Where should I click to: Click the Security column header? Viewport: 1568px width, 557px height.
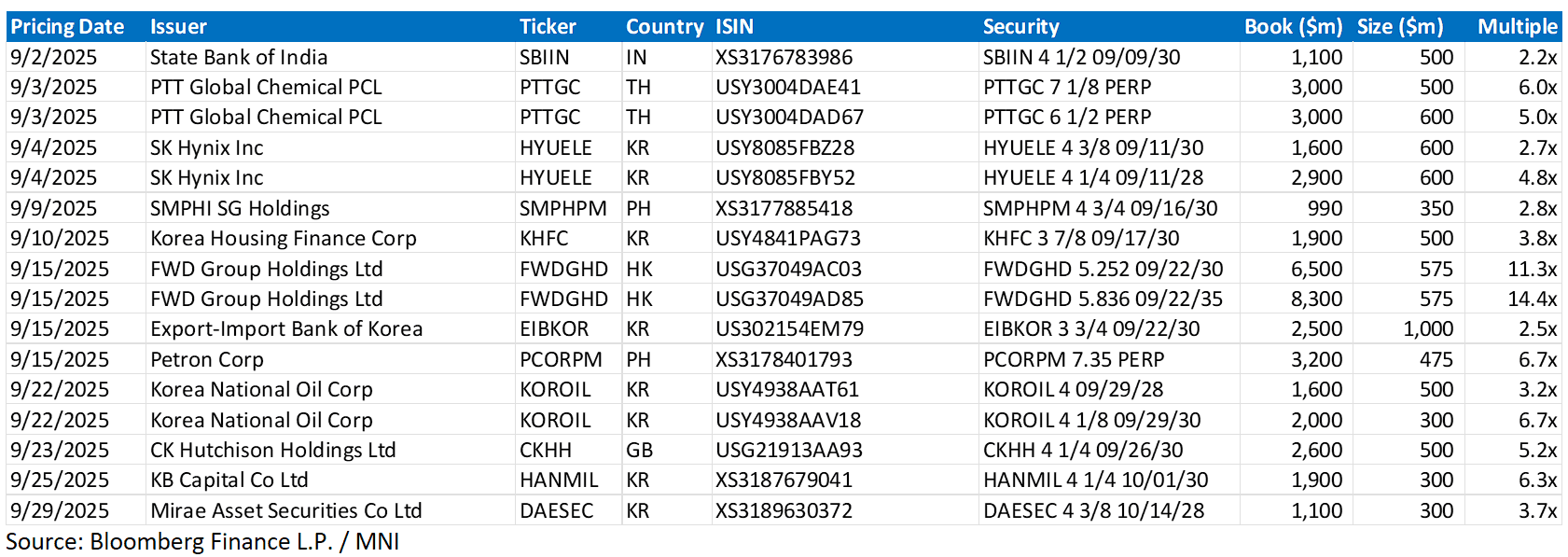click(x=1020, y=27)
